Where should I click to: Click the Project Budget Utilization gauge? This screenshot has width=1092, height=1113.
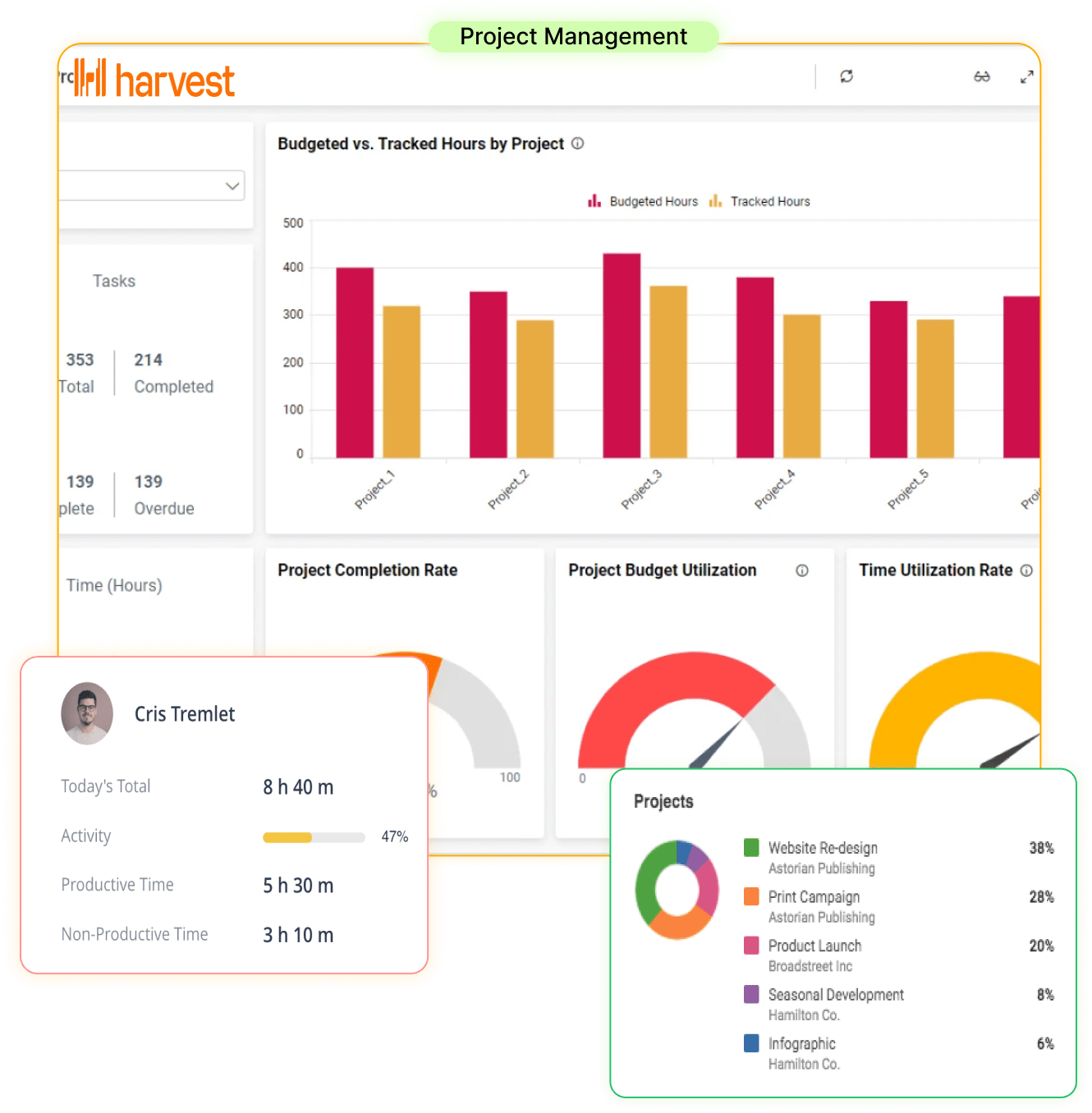(x=695, y=711)
